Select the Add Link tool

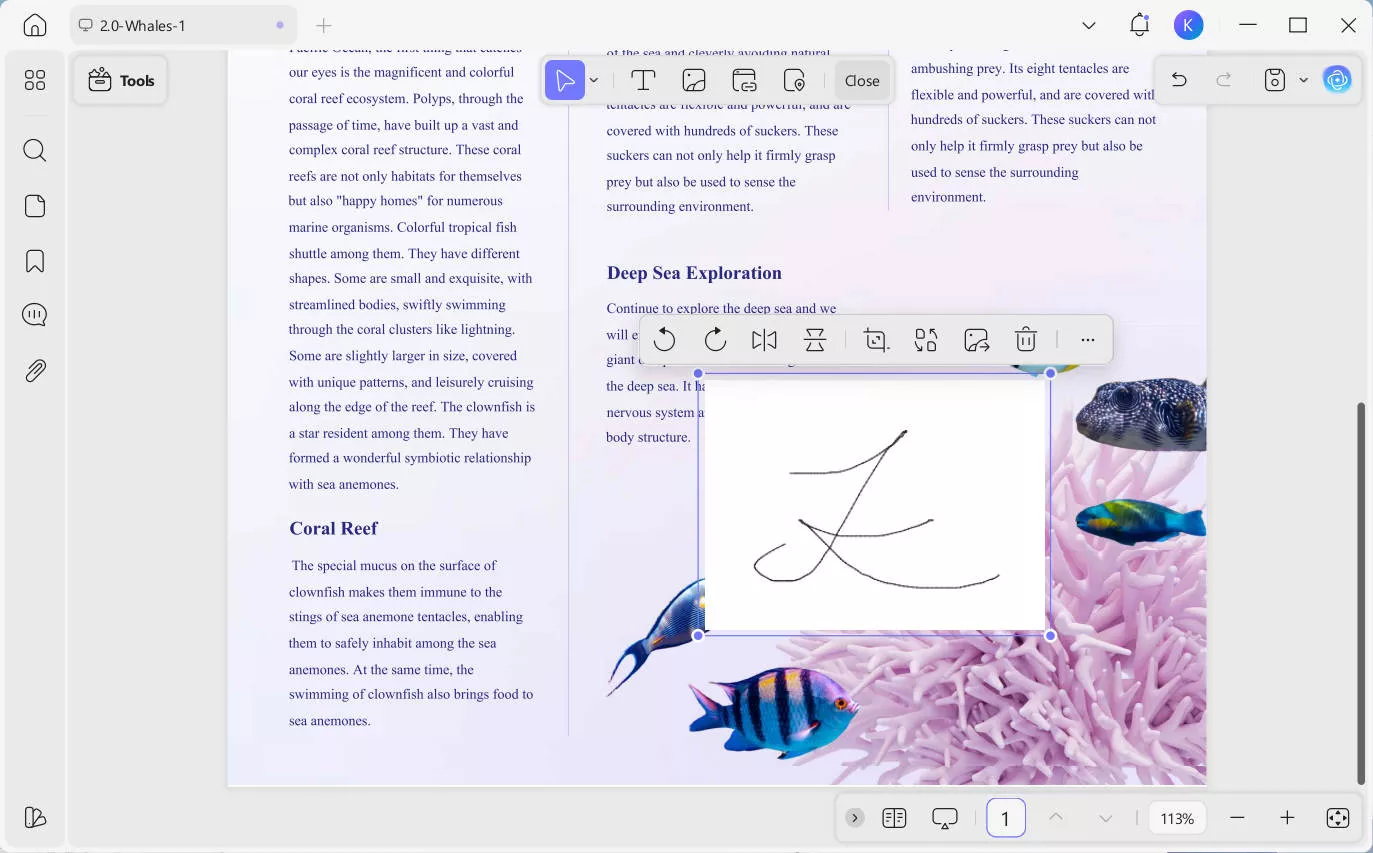point(744,80)
